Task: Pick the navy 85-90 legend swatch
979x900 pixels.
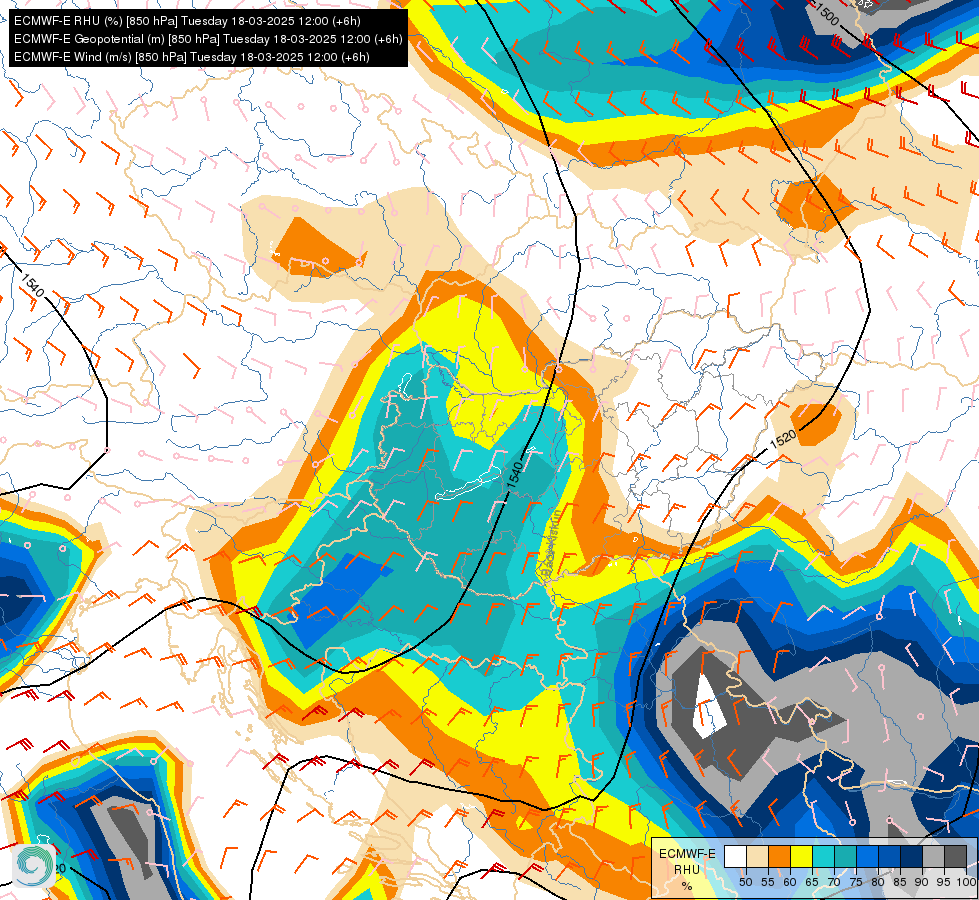Action: coord(912,856)
